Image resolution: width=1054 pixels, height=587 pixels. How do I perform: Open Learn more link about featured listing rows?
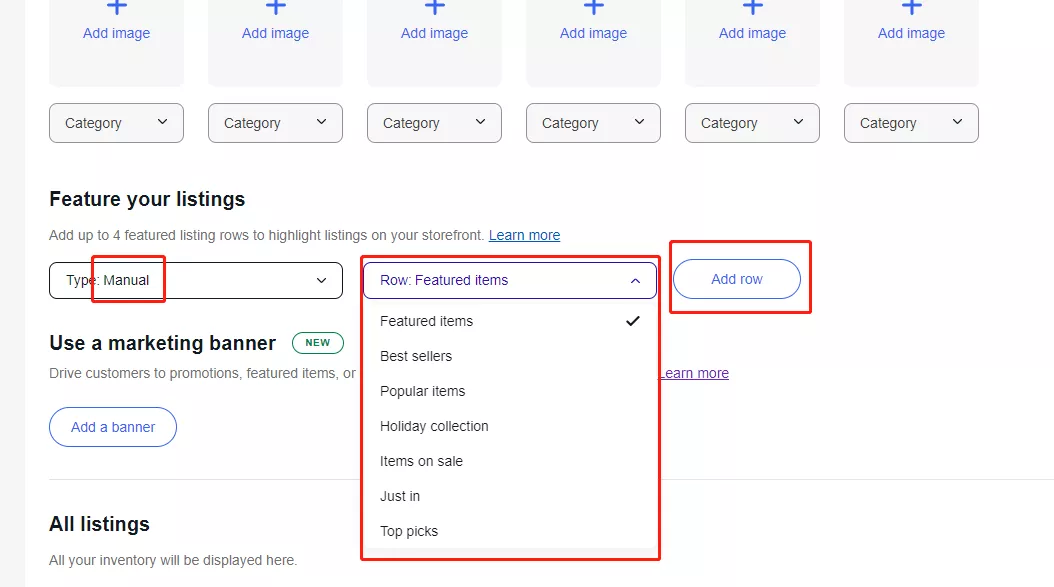[524, 235]
